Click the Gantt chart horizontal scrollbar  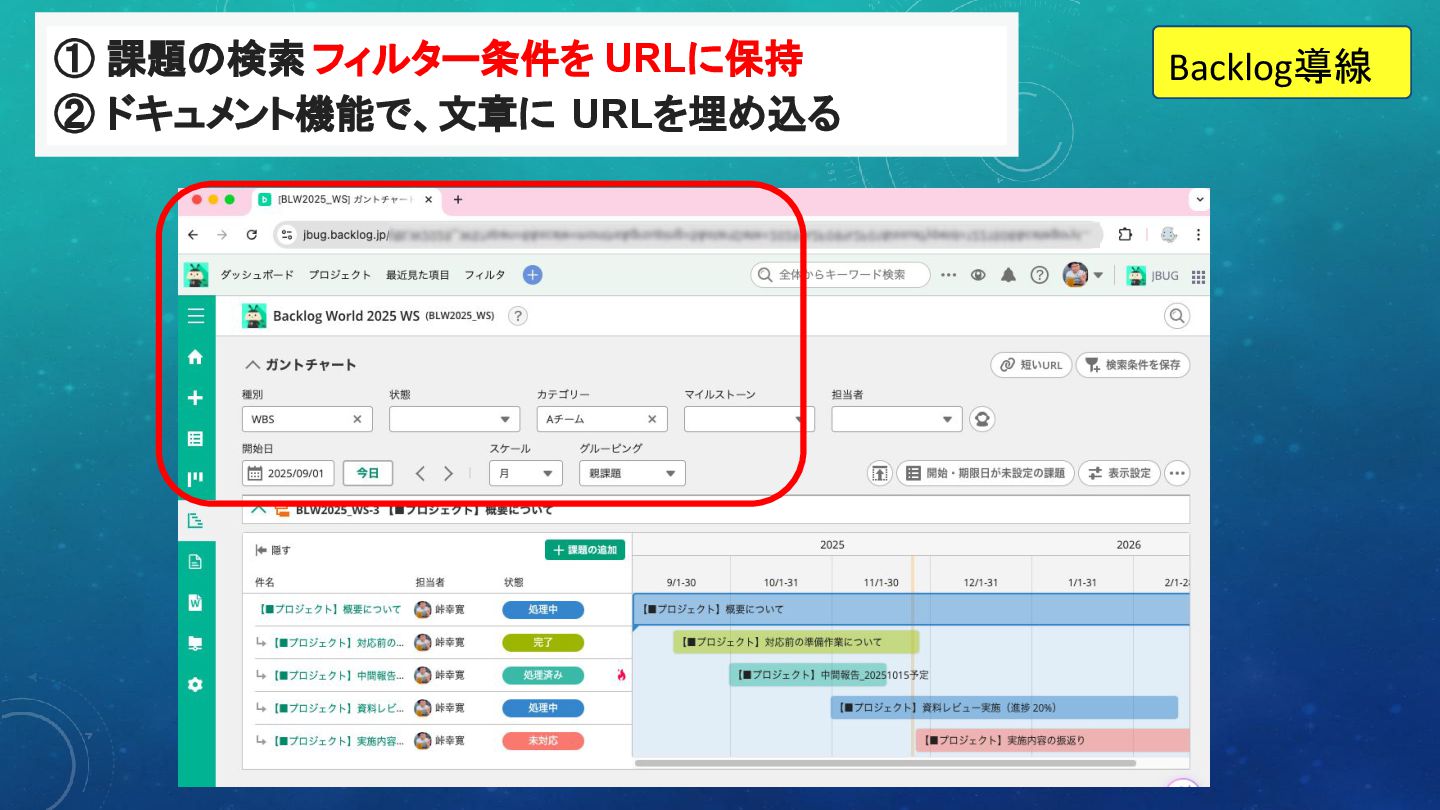(885, 763)
